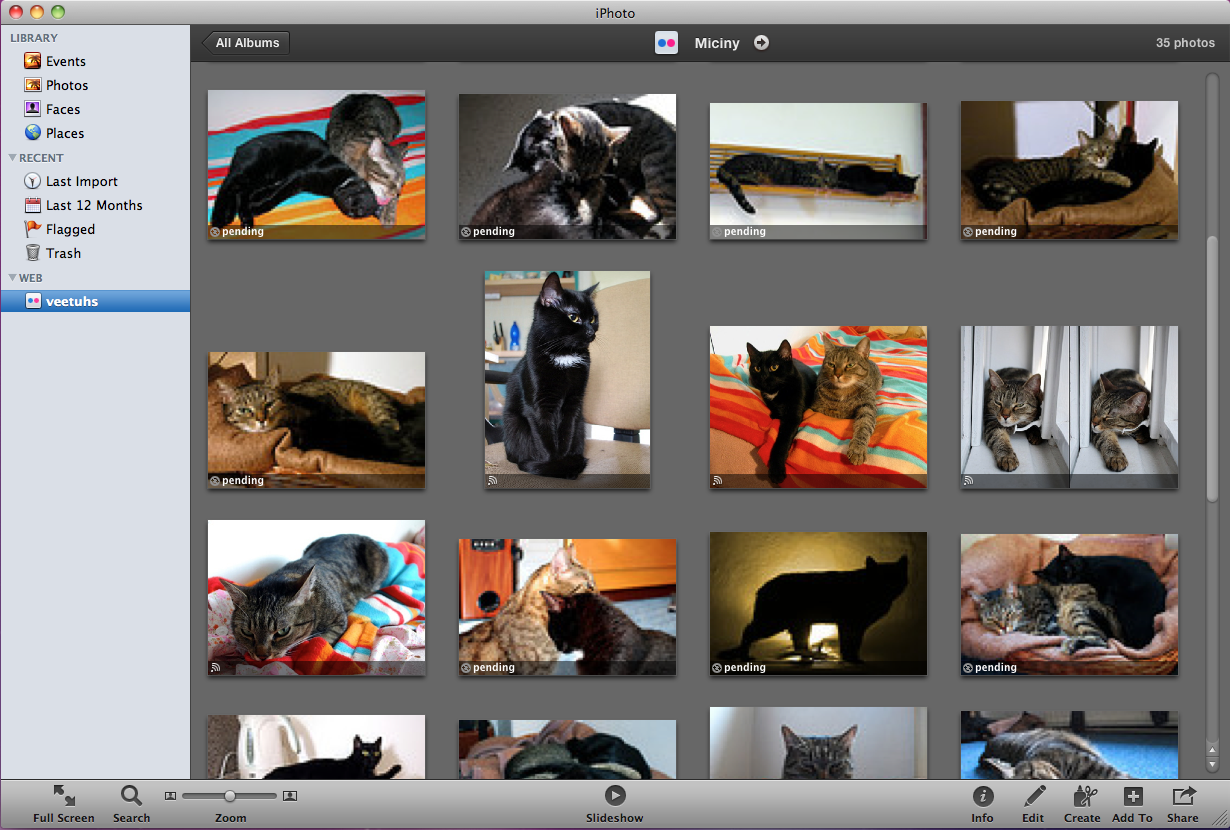1230x830 pixels.
Task: Collapse the RECENT section triangle
Action: 13,158
